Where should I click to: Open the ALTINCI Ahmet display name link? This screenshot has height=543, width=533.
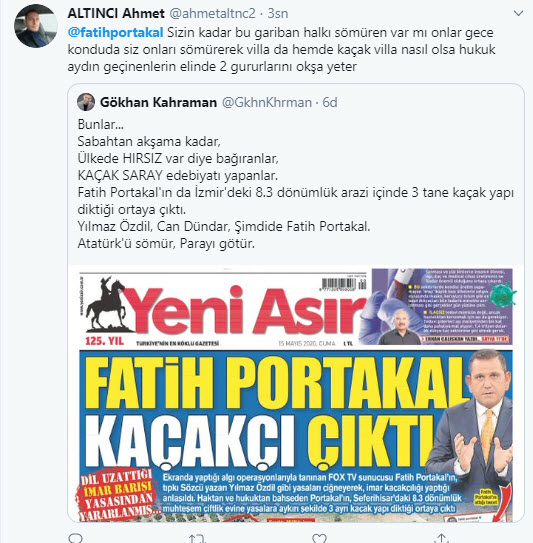pyautogui.click(x=116, y=14)
